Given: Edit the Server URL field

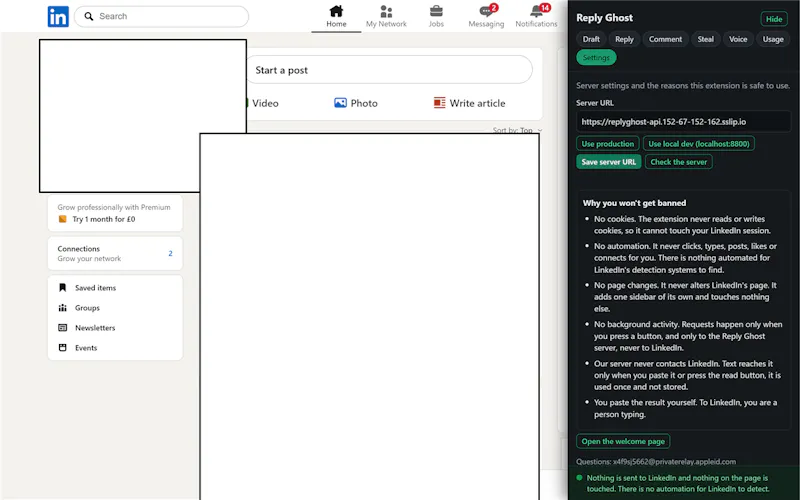Looking at the screenshot, I should tap(684, 122).
